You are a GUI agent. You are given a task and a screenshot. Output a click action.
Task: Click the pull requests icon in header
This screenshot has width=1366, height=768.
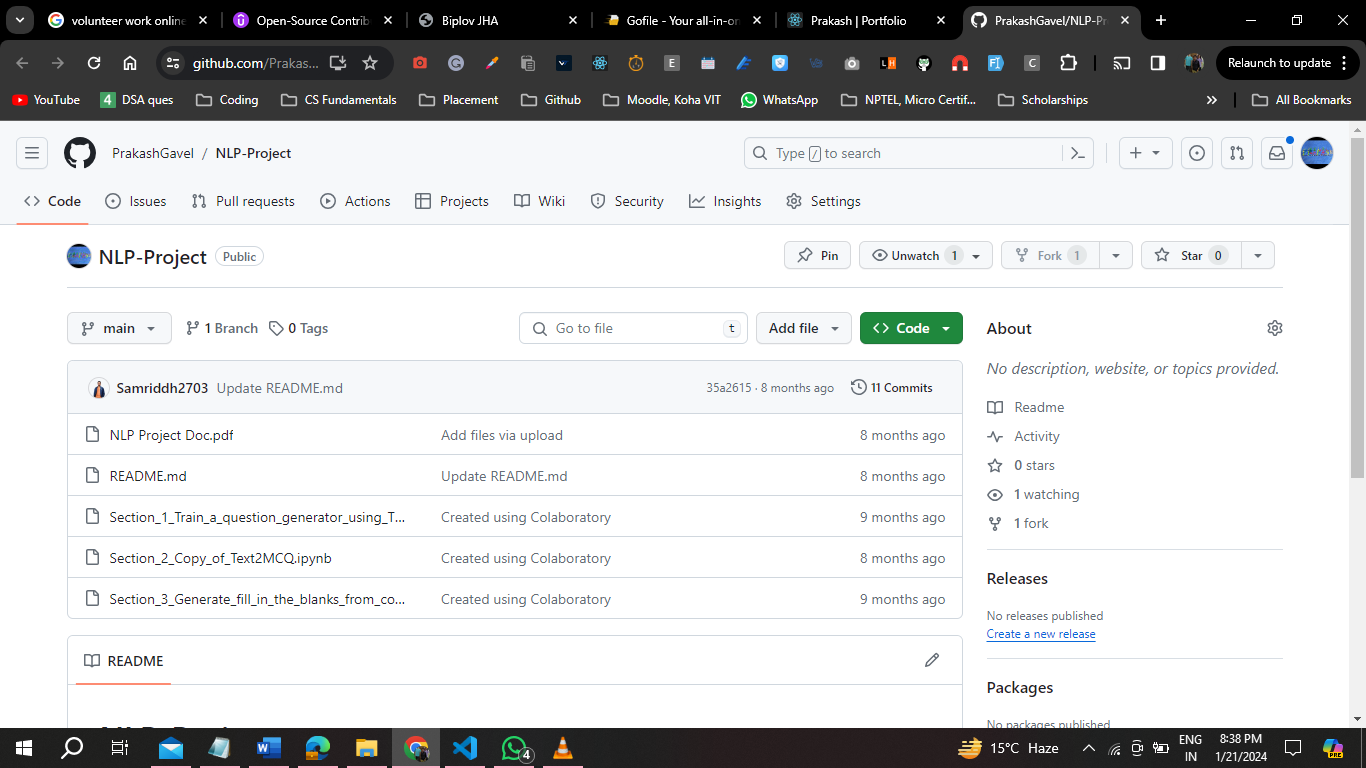pyautogui.click(x=1237, y=153)
